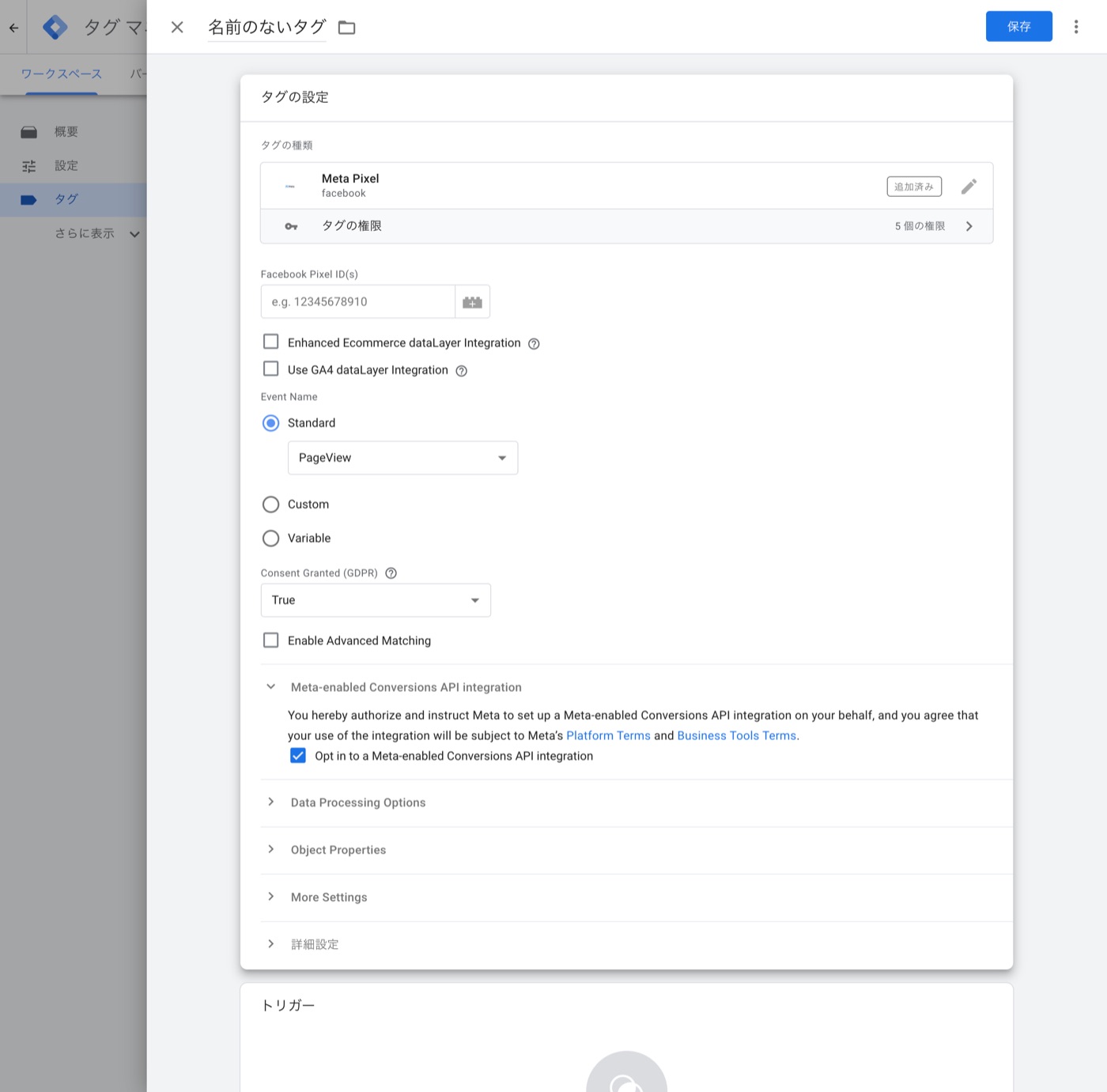Expand さらに表示 in the sidebar
The width and height of the screenshot is (1107, 1092).
pyautogui.click(x=96, y=234)
